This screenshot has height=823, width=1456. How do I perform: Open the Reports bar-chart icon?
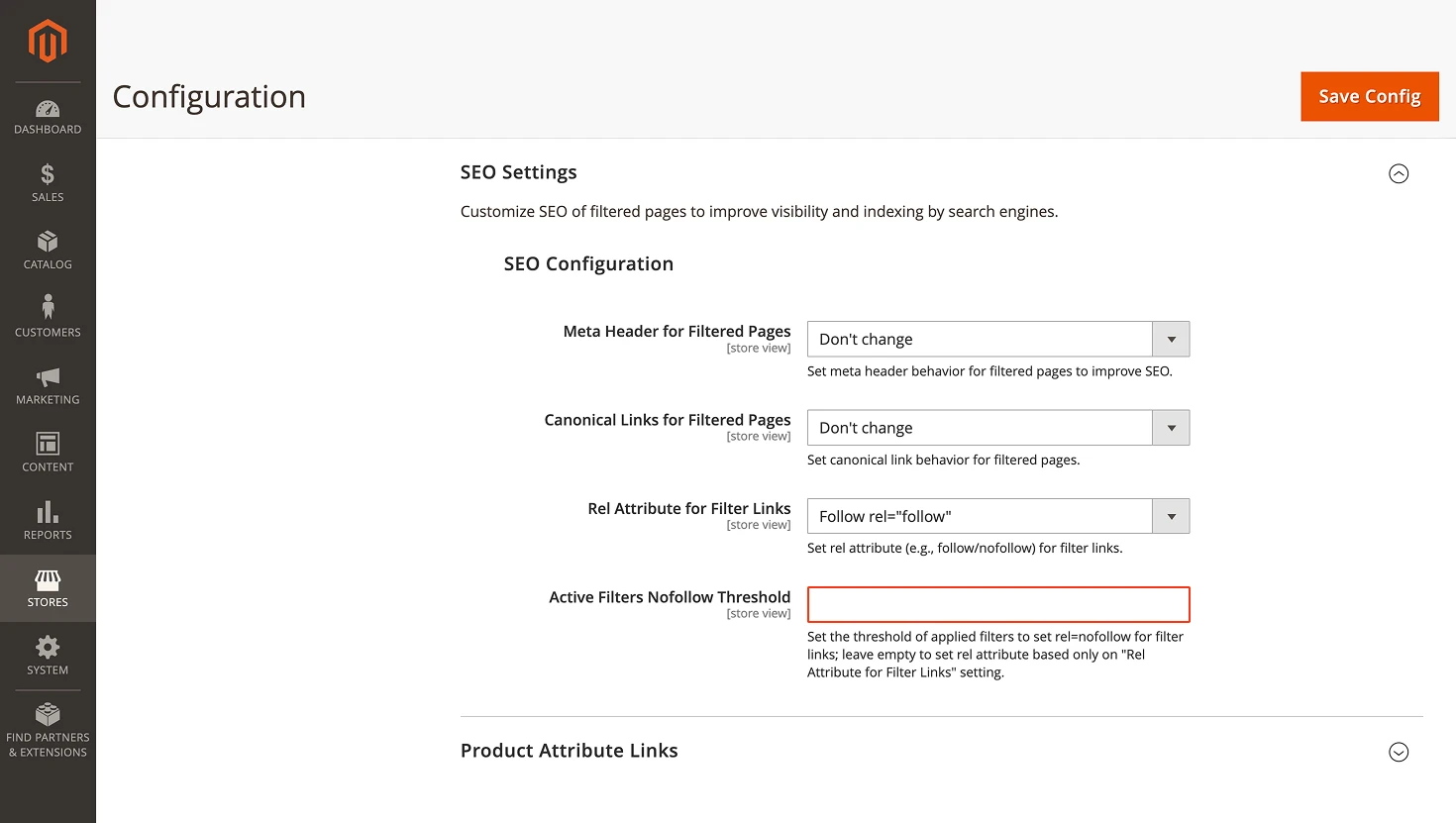coord(48,513)
